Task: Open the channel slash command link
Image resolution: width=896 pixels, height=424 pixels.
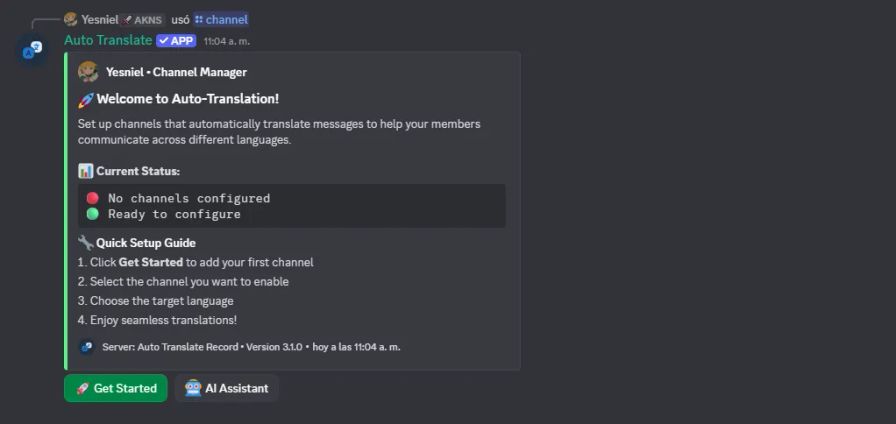Action: [221, 19]
